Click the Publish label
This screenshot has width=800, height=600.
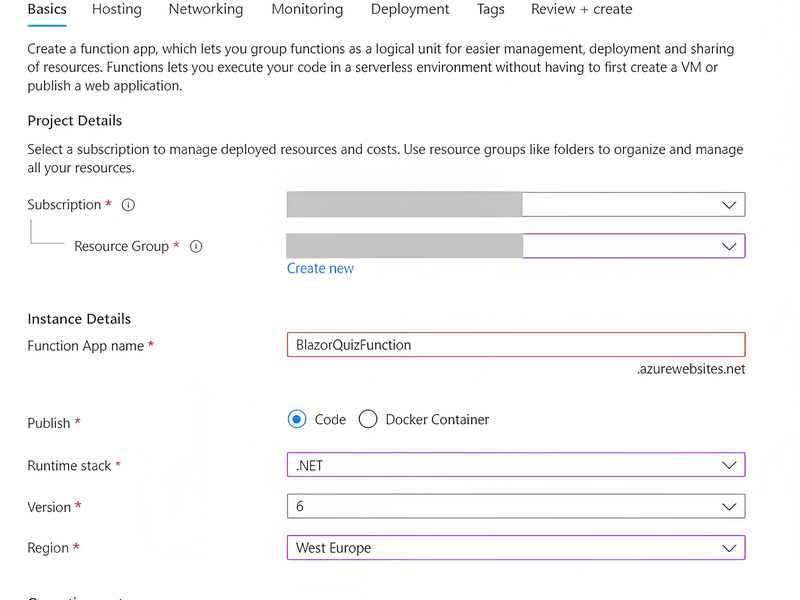coord(49,423)
